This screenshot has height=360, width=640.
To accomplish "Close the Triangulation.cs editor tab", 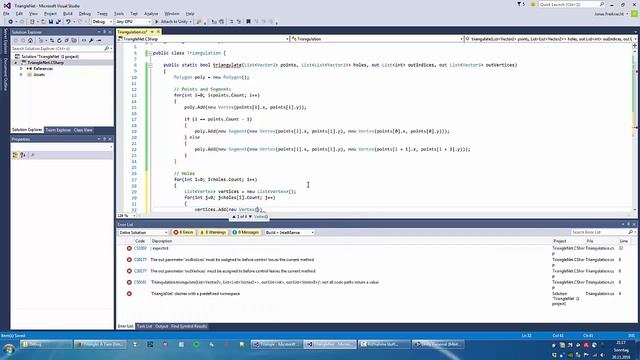I will coord(158,32).
